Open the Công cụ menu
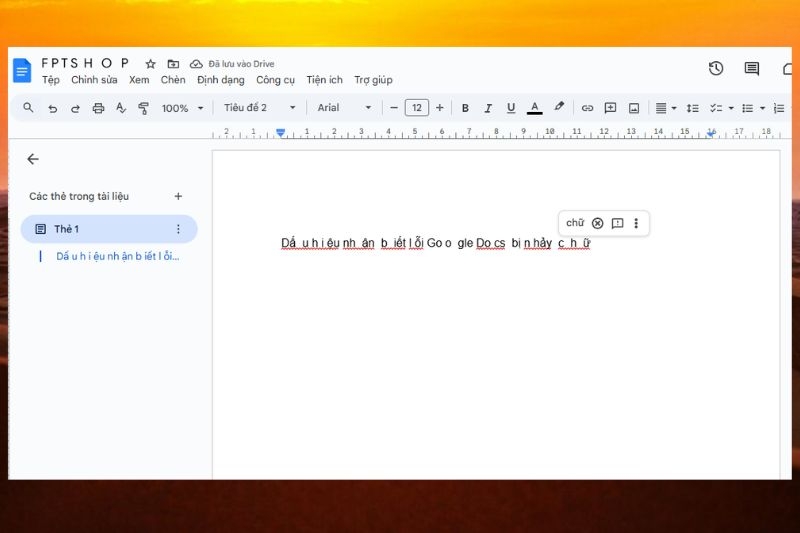Viewport: 800px width, 533px height. pyautogui.click(x=276, y=80)
